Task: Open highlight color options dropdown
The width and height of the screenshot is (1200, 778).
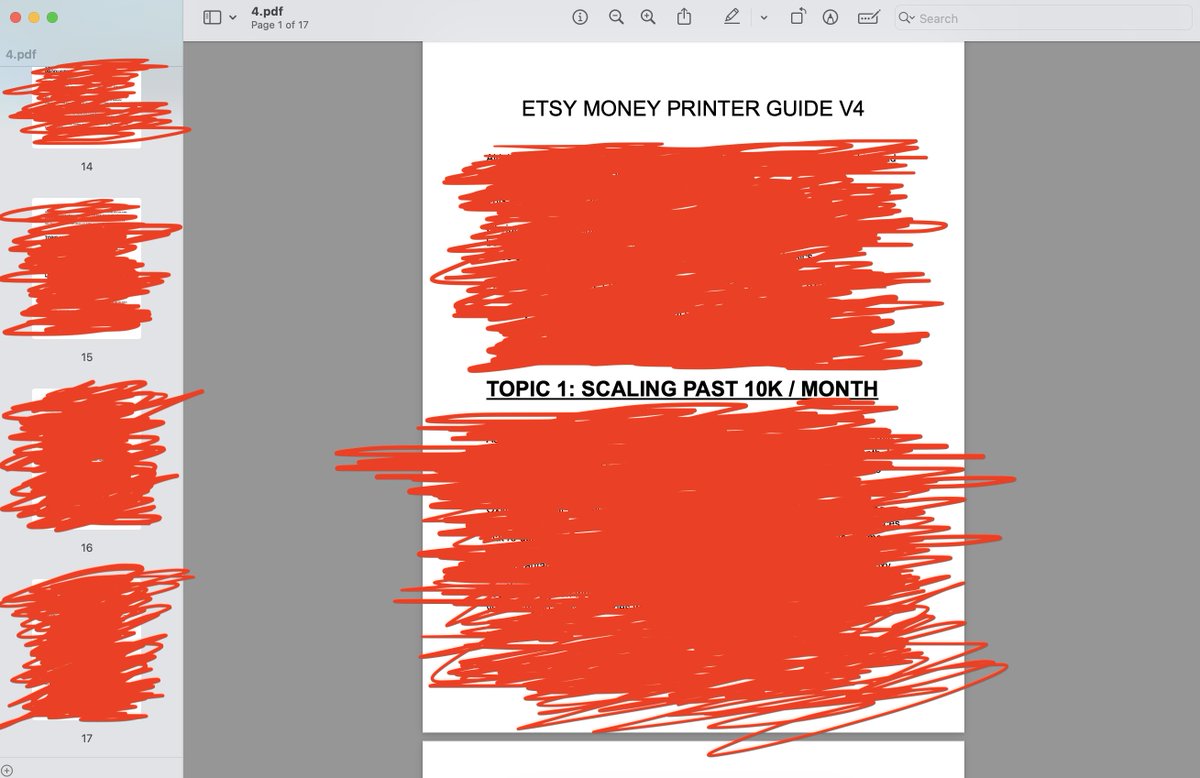Action: (764, 18)
